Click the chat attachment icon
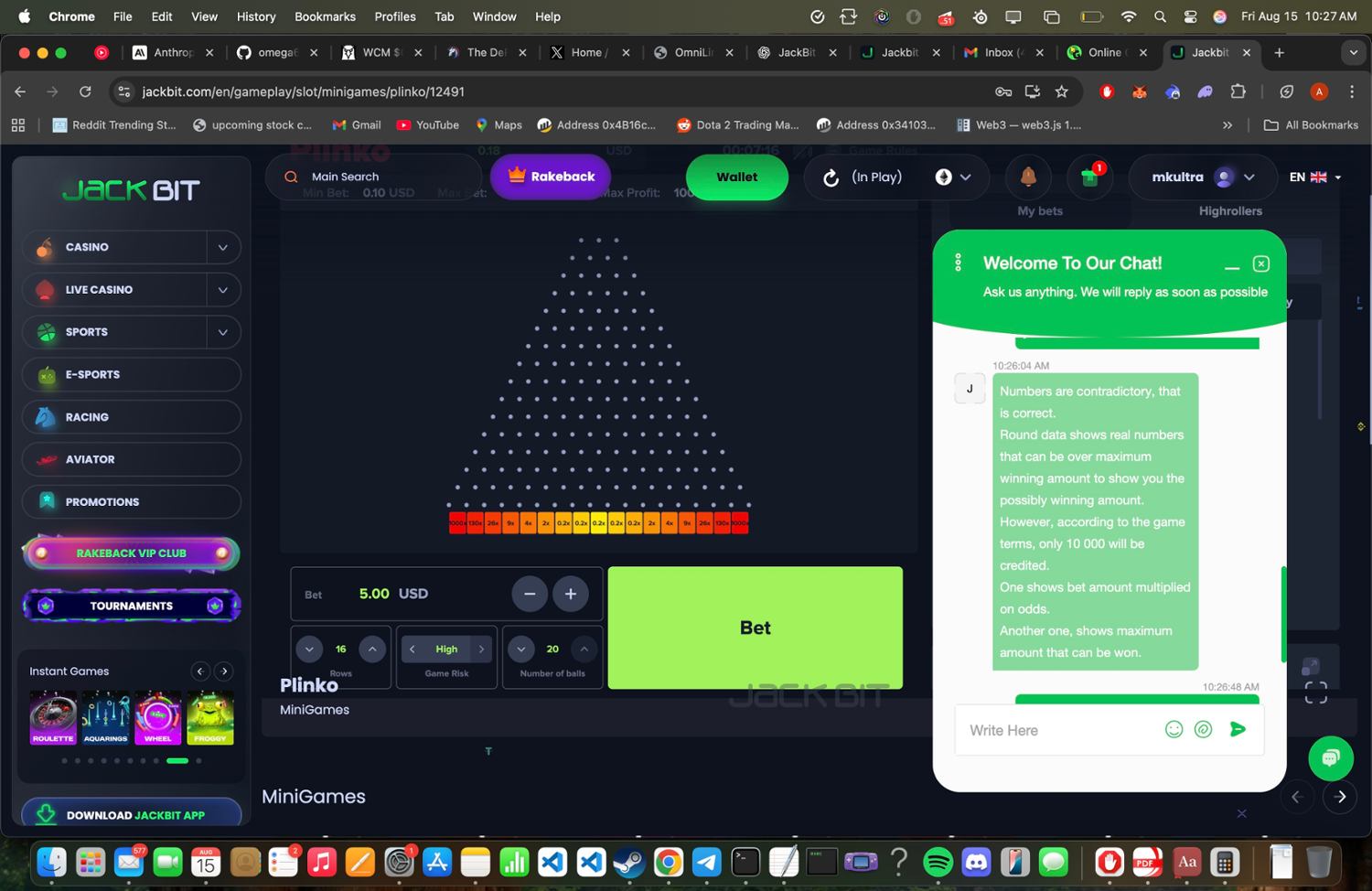Screen dimensions: 1372x891 (1204, 729)
